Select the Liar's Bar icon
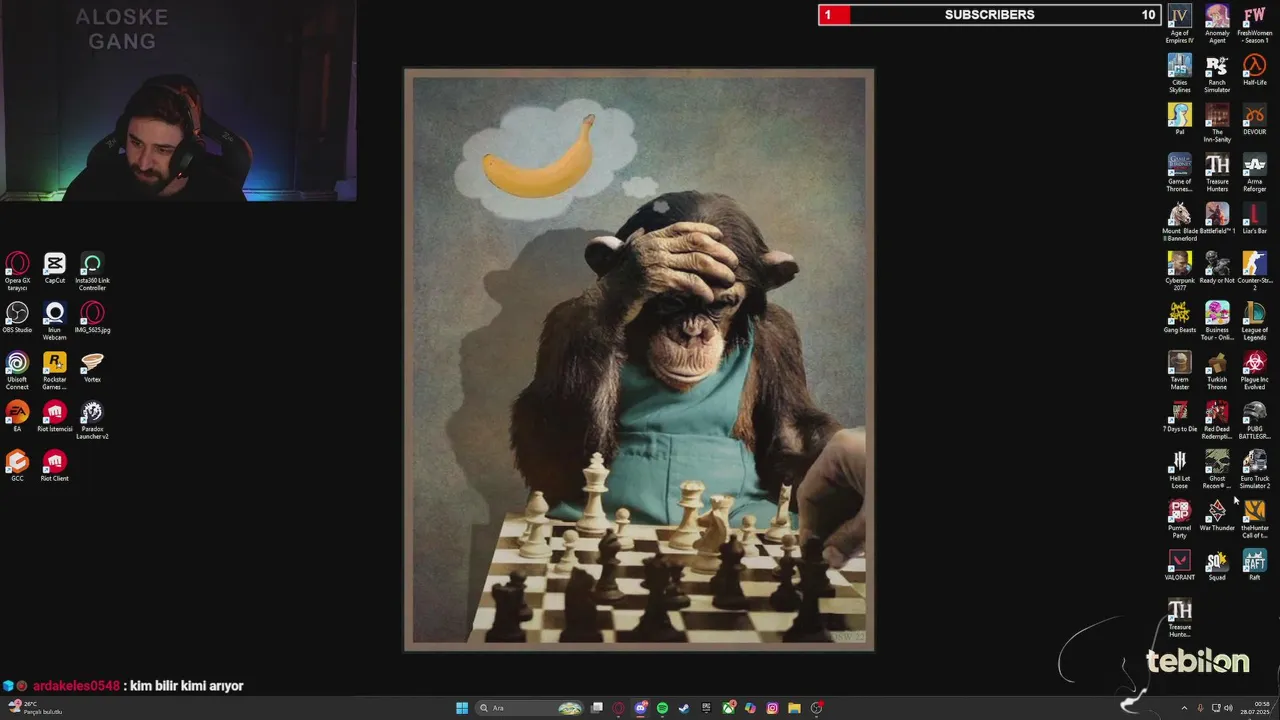Image resolution: width=1280 pixels, height=720 pixels. pos(1255,219)
